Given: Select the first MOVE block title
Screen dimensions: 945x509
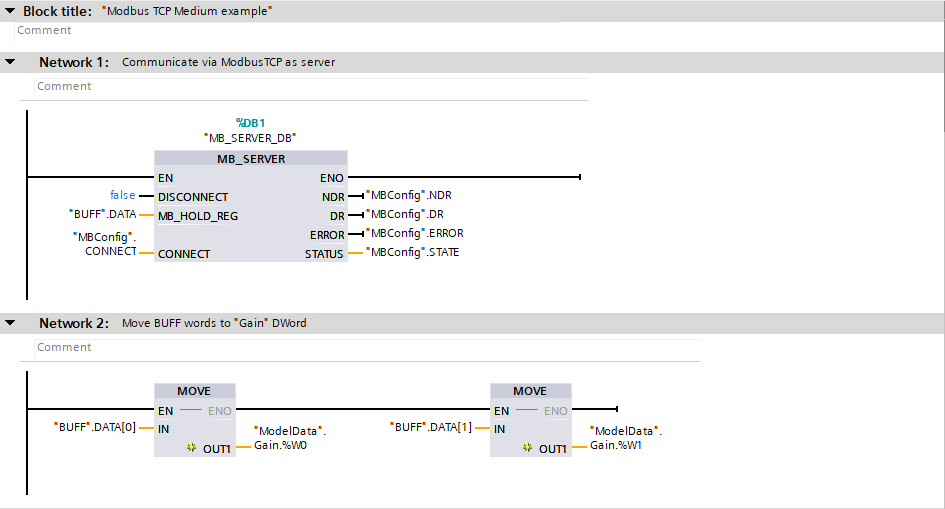Looking at the screenshot, I should [x=194, y=391].
